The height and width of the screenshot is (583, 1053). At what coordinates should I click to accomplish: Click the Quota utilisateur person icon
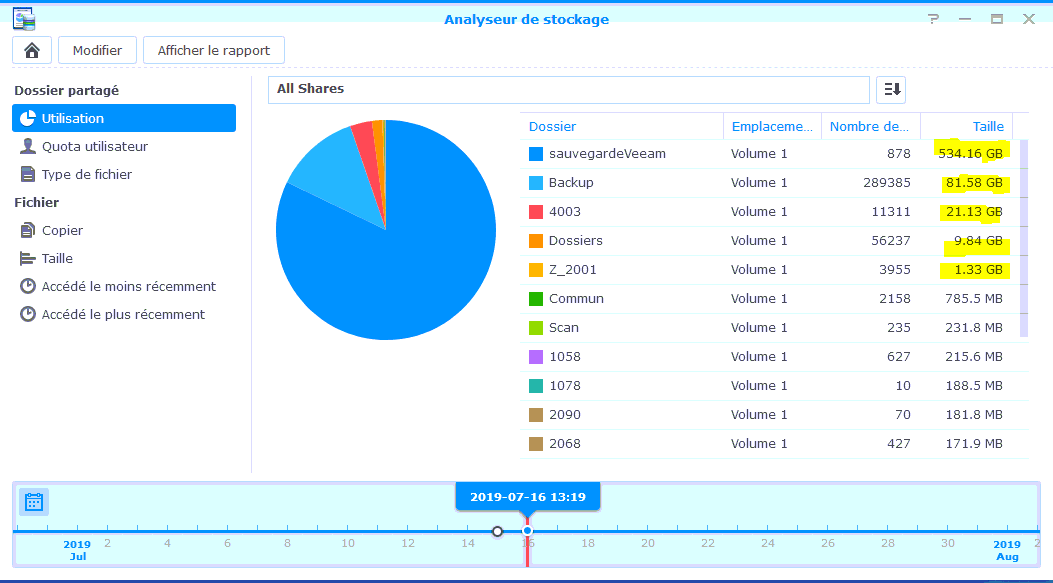tap(28, 146)
